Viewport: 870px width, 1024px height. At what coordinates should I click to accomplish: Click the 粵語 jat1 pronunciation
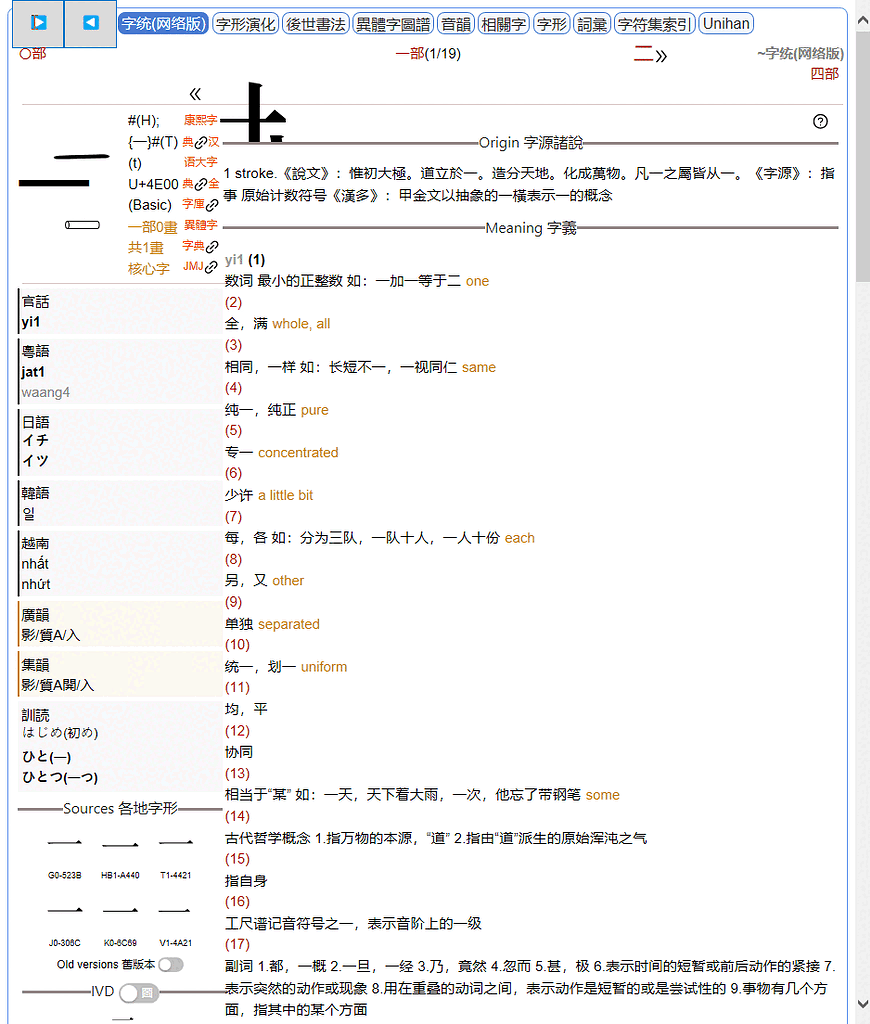[33, 372]
